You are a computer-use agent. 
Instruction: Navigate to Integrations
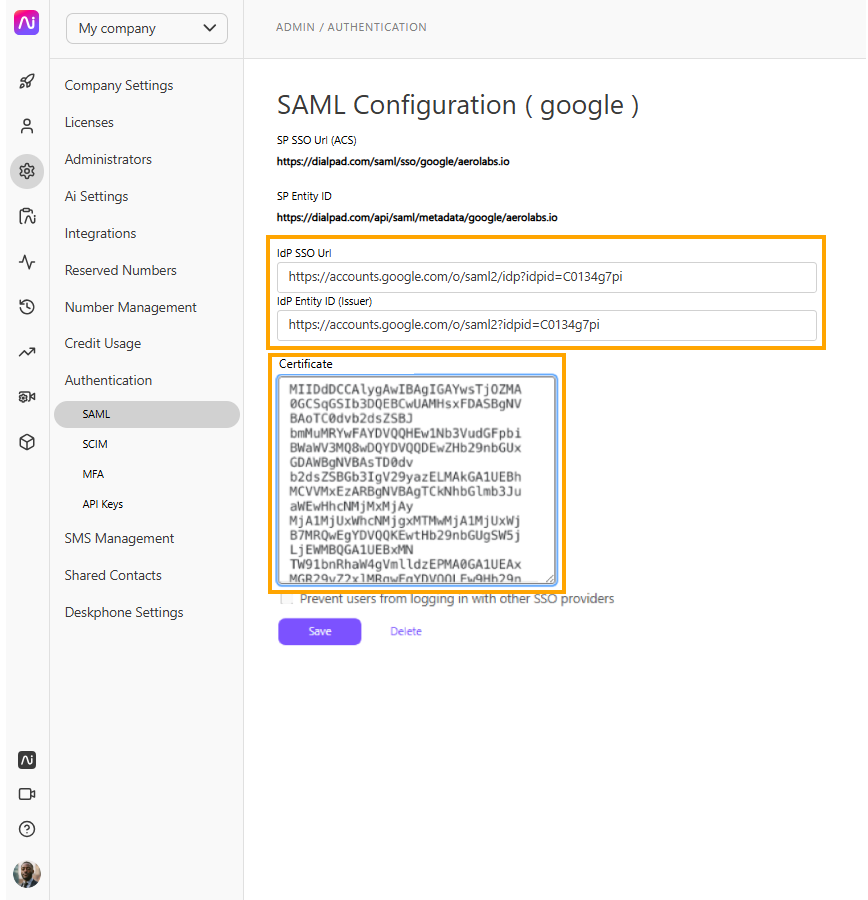[x=100, y=233]
